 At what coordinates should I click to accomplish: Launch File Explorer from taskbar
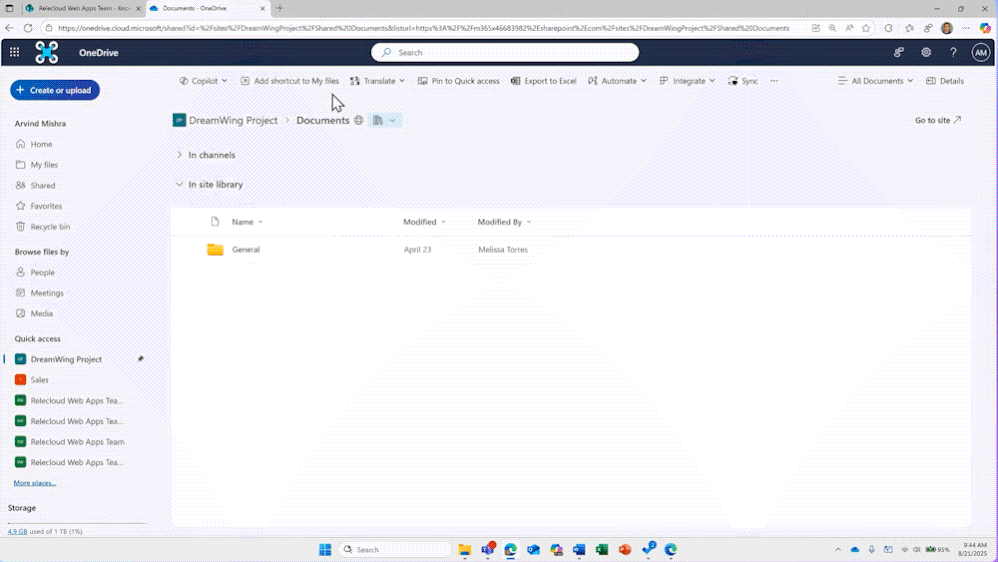click(x=465, y=549)
